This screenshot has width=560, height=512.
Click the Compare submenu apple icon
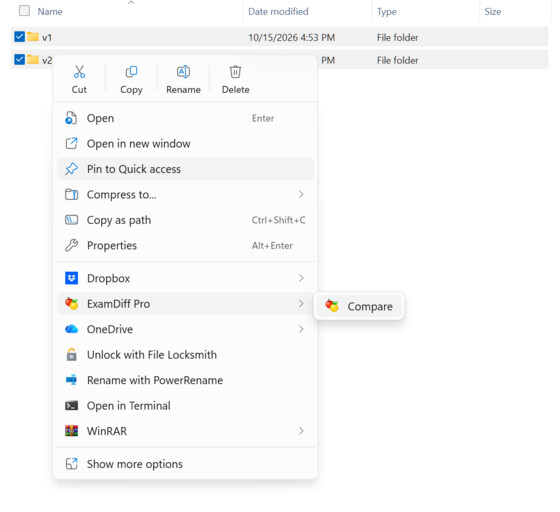[x=332, y=306]
